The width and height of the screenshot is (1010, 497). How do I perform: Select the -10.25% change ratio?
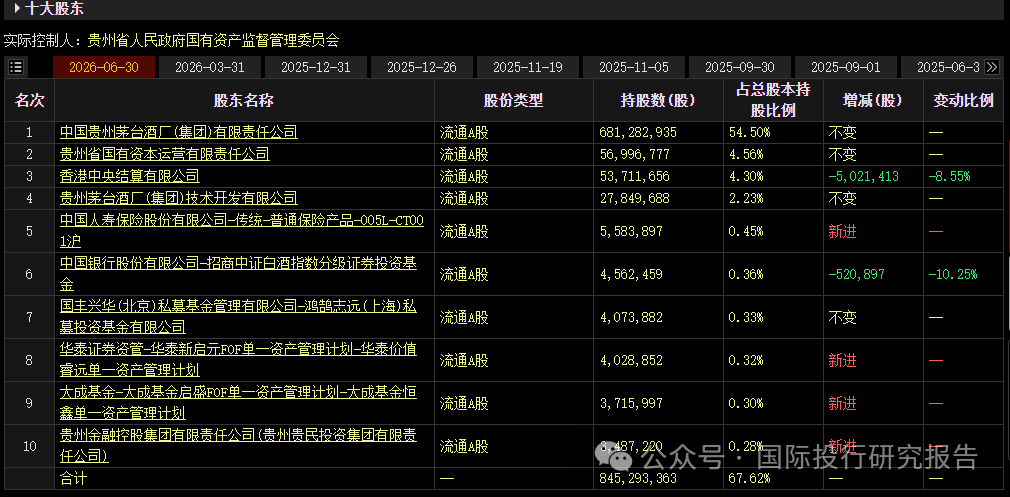[x=953, y=274]
